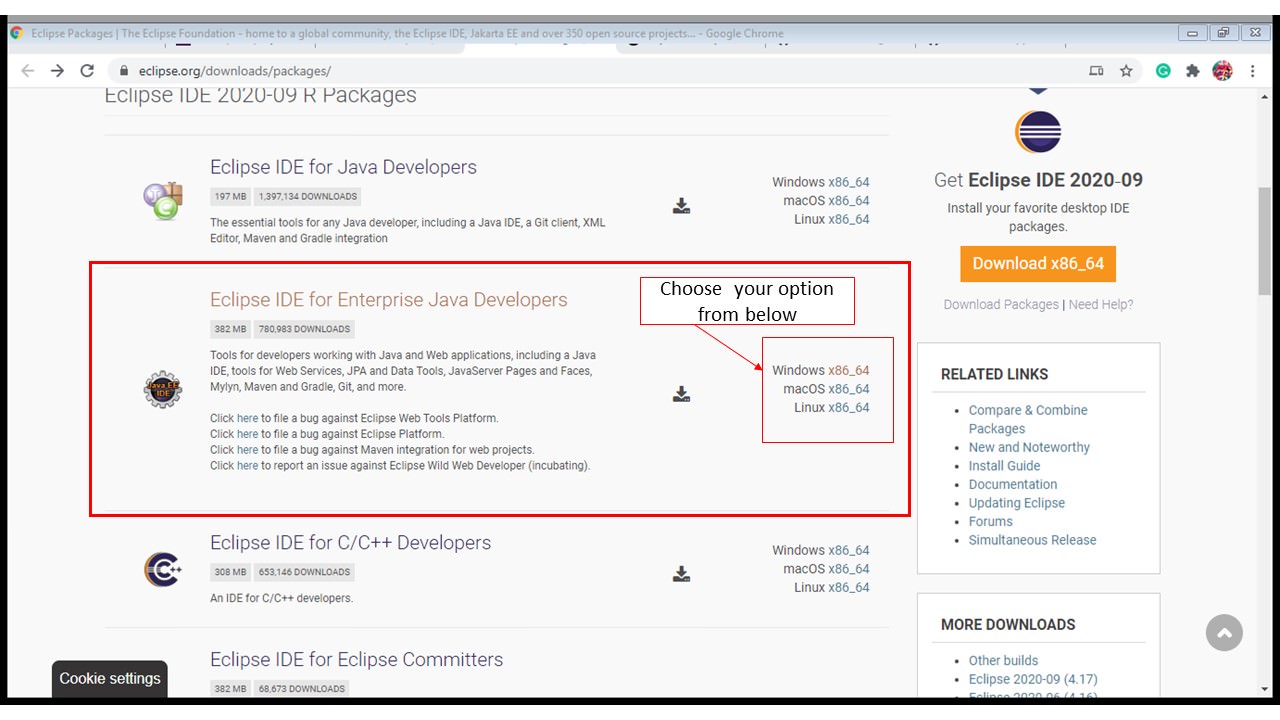This screenshot has height=720, width=1280.
Task: Download macOS x86_64 for Enterprise Java Developers
Action: (x=848, y=389)
